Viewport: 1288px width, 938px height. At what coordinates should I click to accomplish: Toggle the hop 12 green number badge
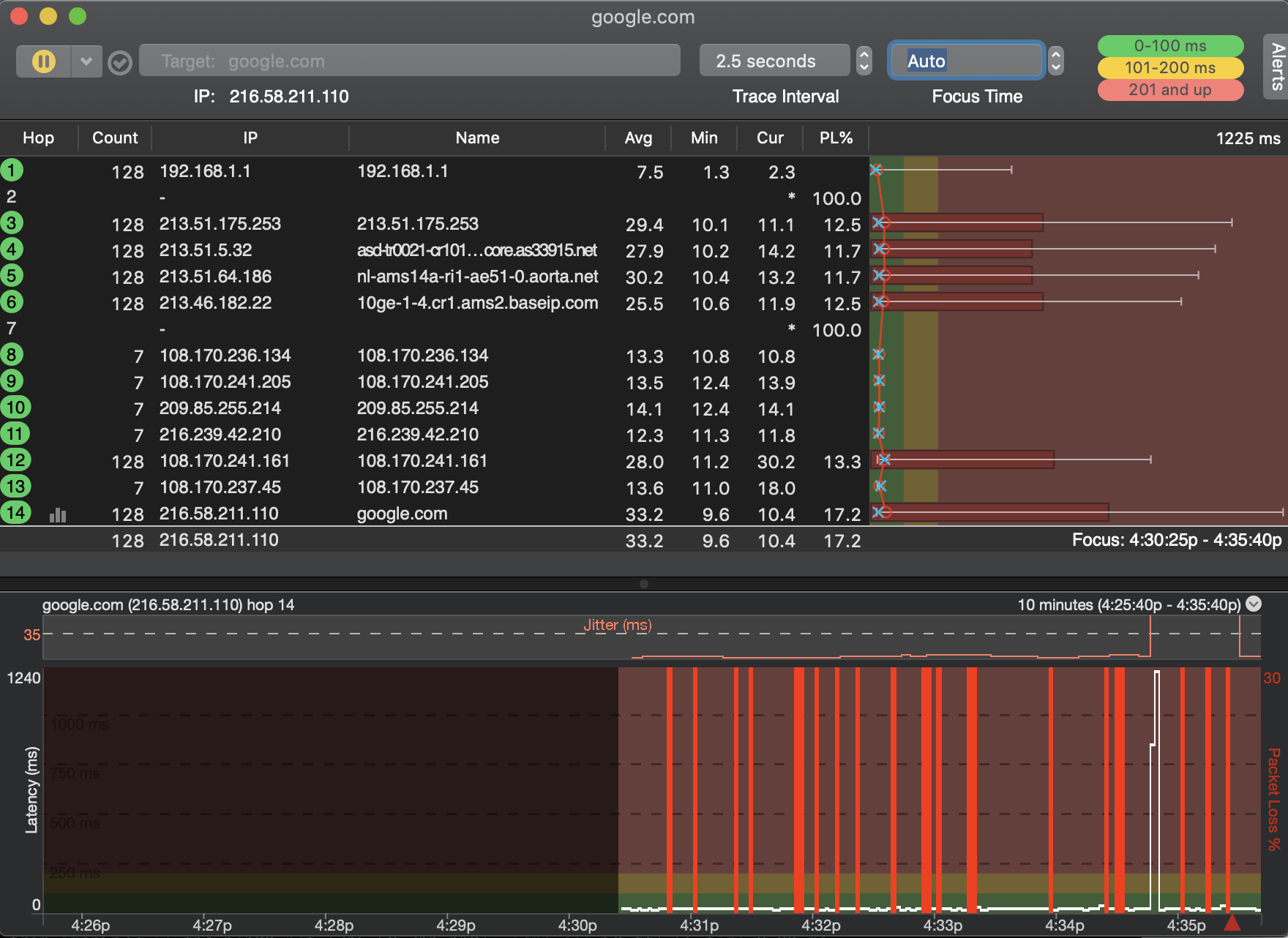15,460
